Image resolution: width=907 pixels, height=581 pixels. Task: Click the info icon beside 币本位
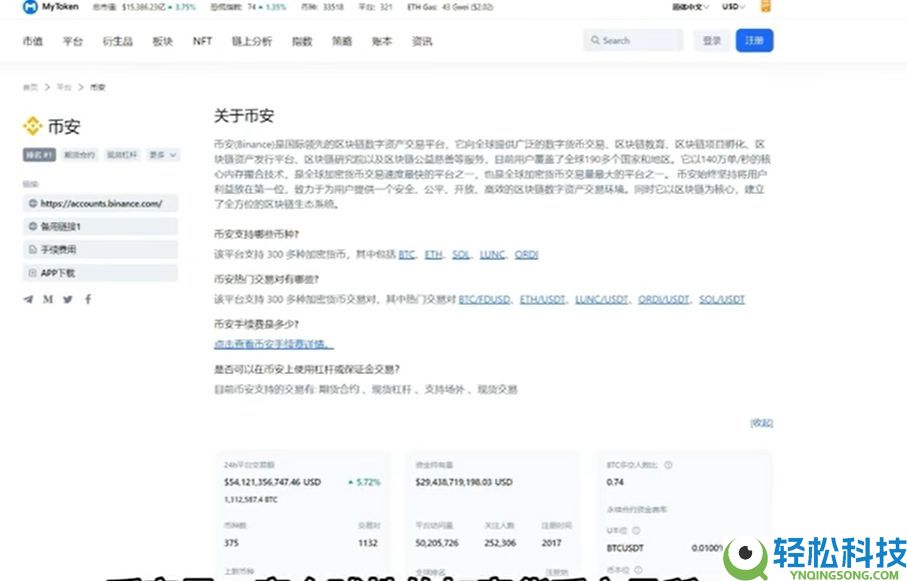638,570
